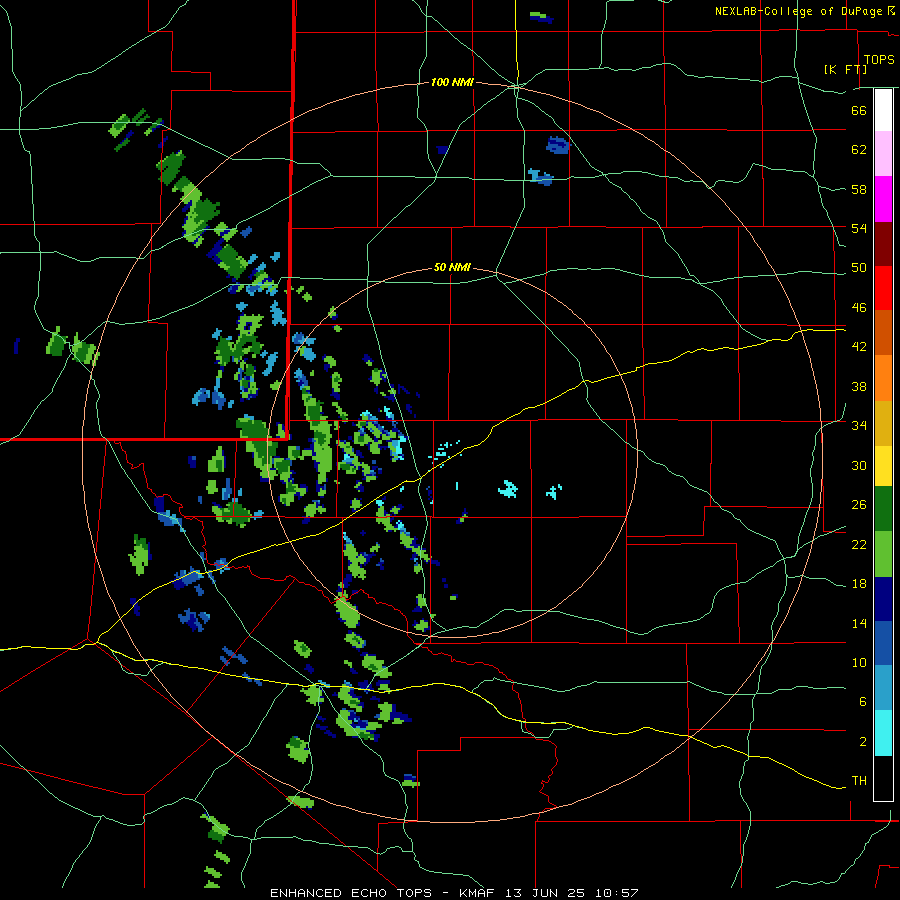This screenshot has width=900, height=900.
Task: Click the TH legend label
Action: (x=859, y=781)
